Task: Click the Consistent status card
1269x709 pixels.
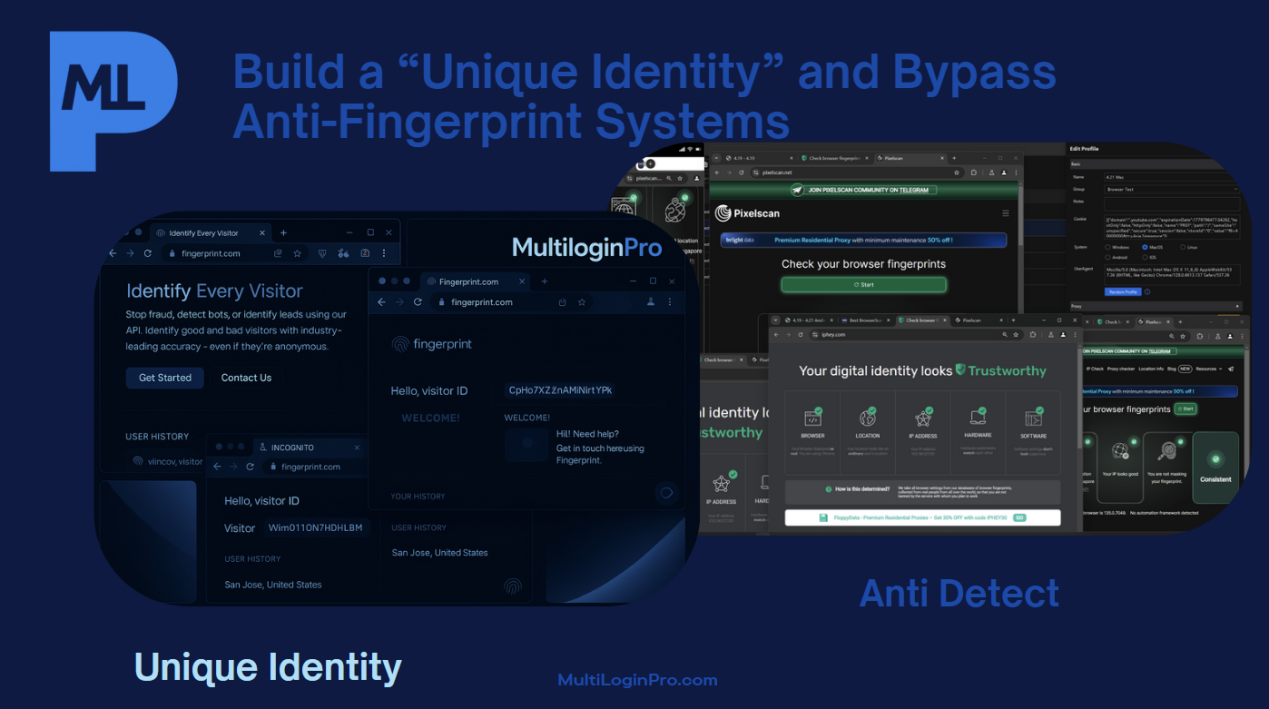Action: coord(1216,467)
